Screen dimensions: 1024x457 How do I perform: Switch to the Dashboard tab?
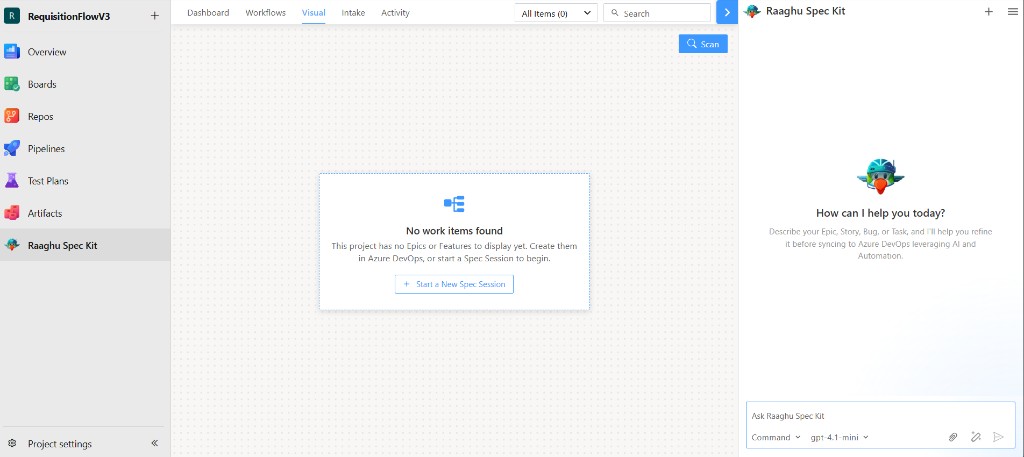pyautogui.click(x=208, y=12)
